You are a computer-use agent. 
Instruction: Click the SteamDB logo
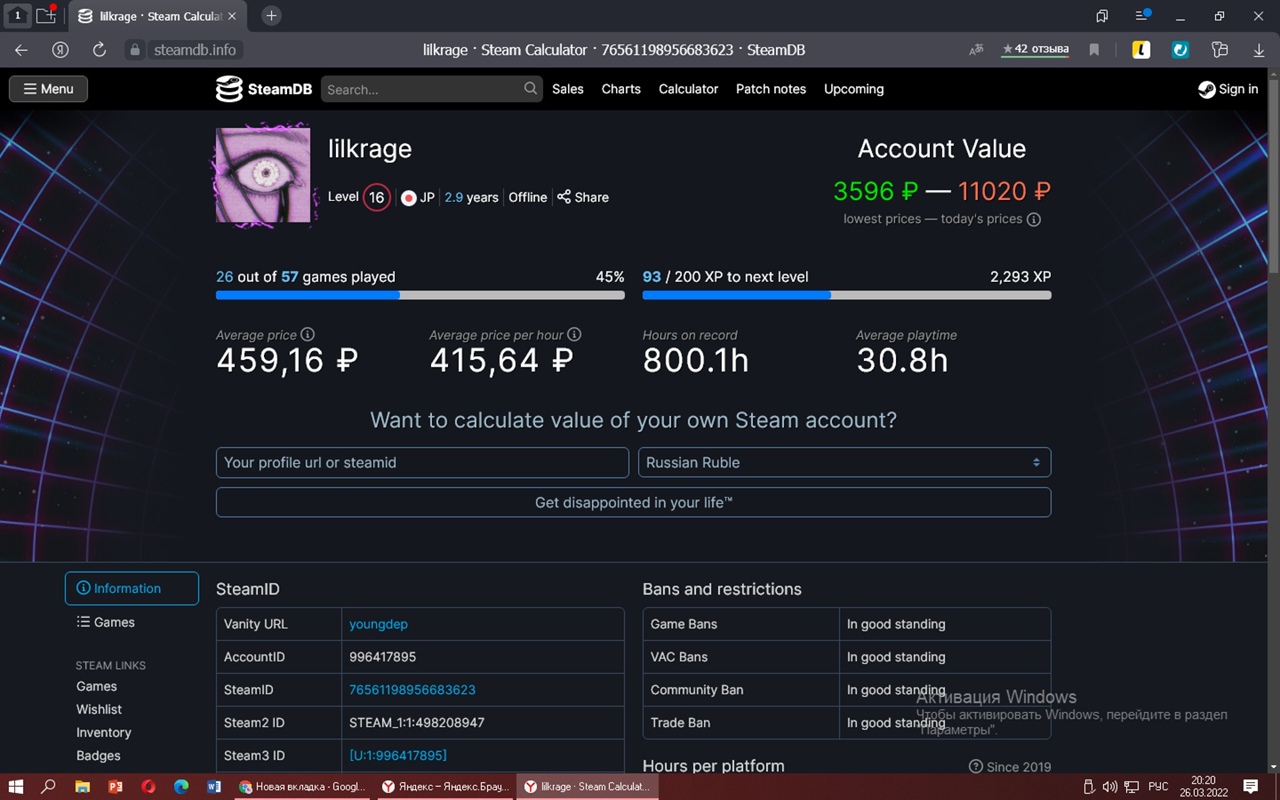[264, 89]
